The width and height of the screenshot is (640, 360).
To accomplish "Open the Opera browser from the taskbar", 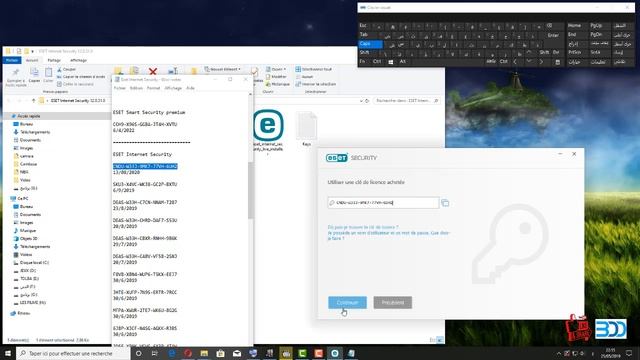I will 188,353.
